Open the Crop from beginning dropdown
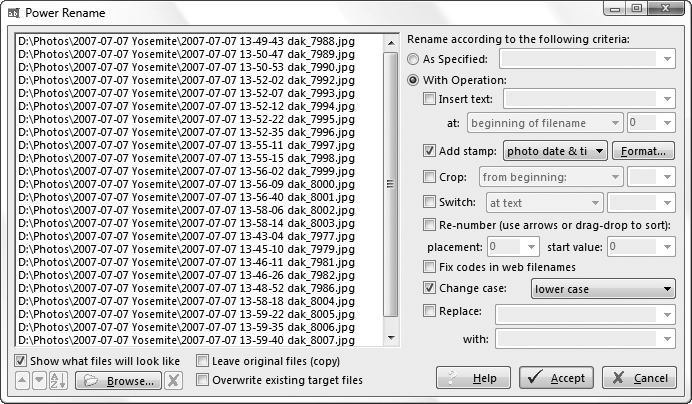 551,177
